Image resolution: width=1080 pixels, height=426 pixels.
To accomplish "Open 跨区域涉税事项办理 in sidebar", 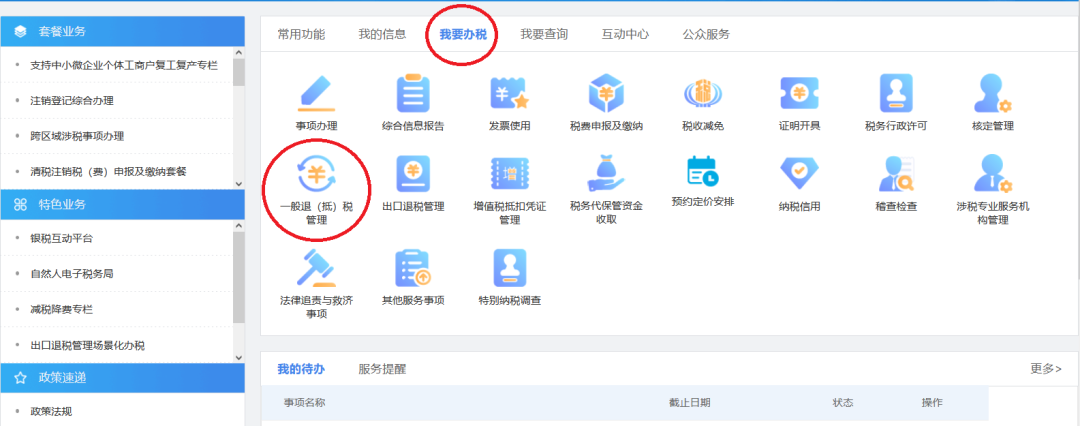I will click(x=77, y=136).
